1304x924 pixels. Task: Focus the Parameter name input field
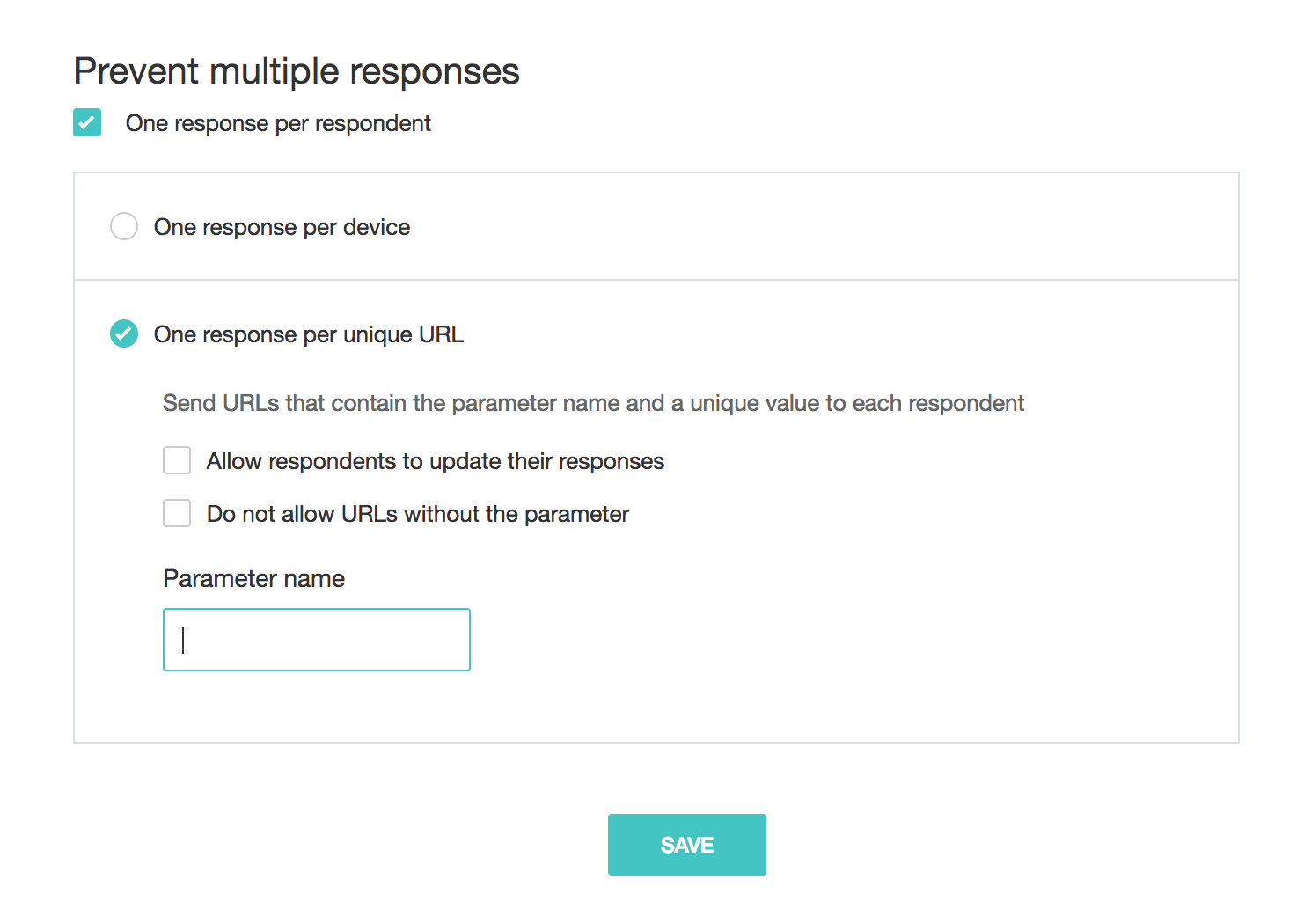coord(317,640)
